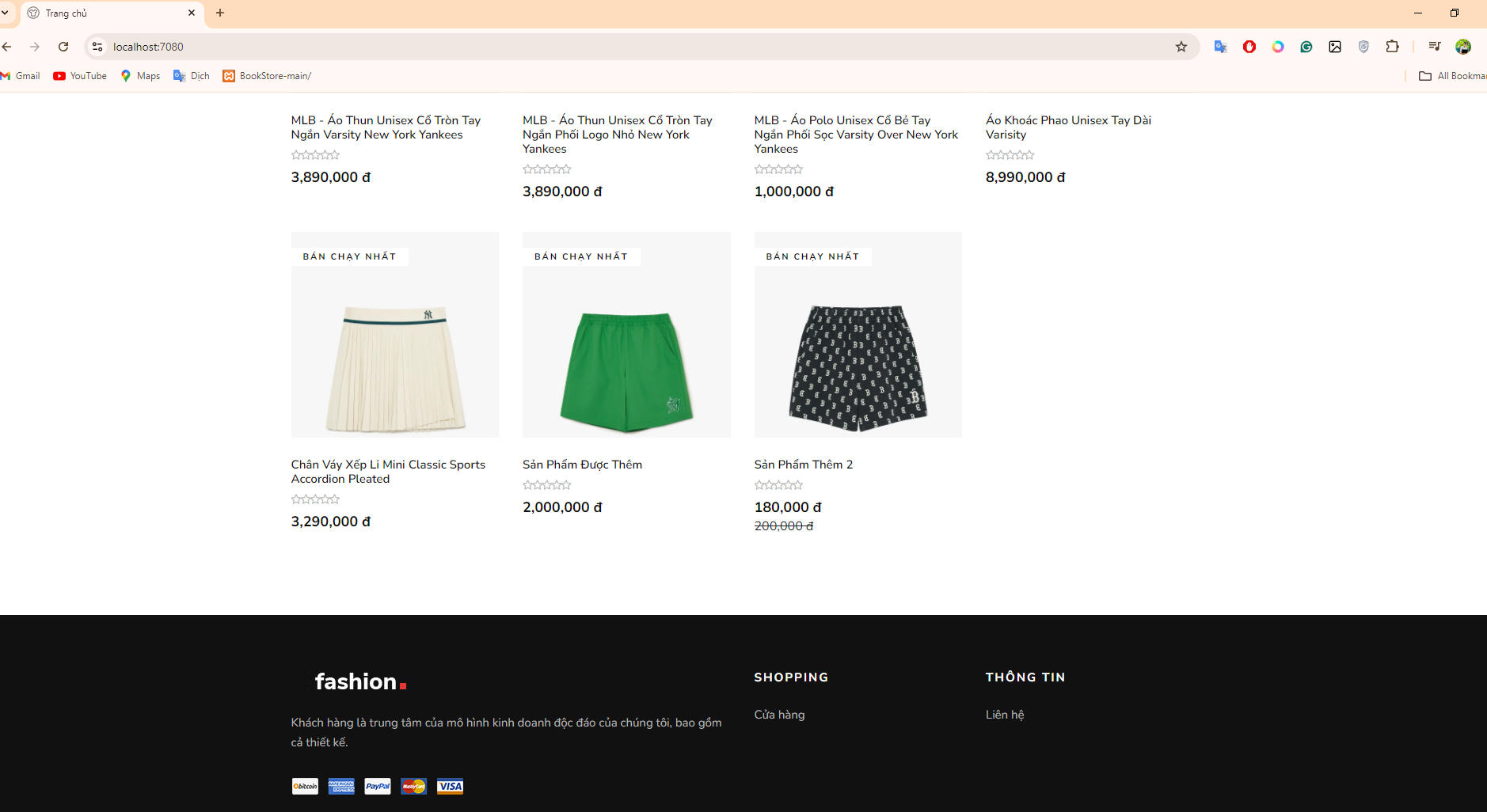
Task: Open Áo Khoác Phao Unisex Tay Dài product
Action: click(1068, 127)
